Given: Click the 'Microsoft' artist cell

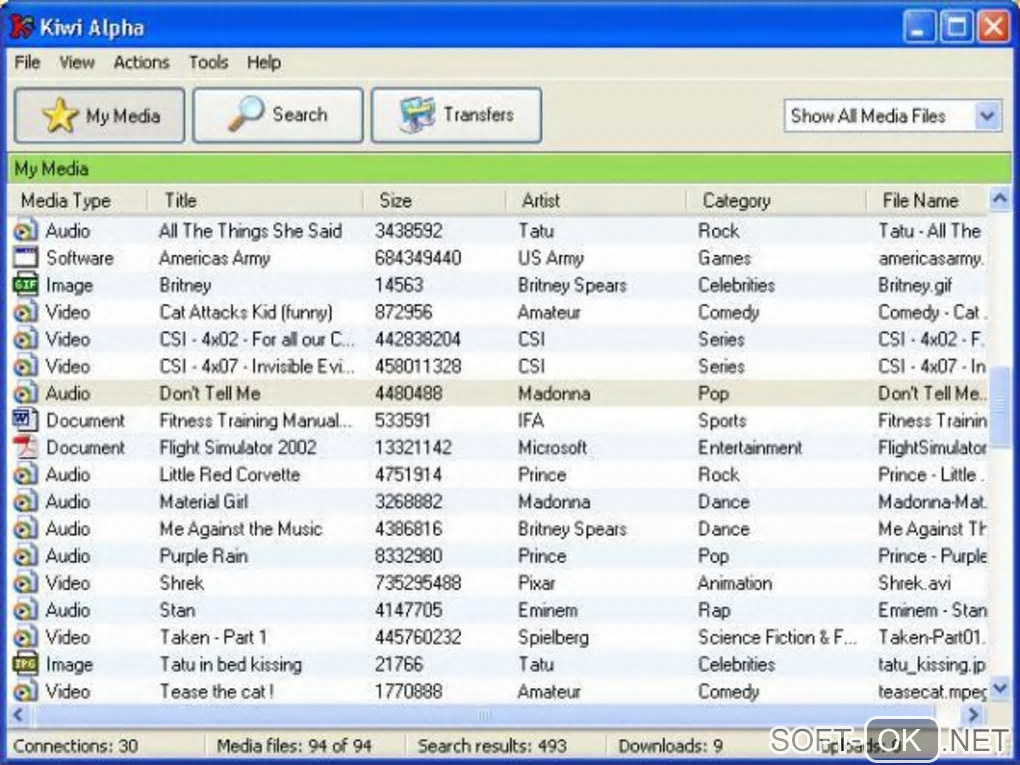Looking at the screenshot, I should (x=552, y=448).
